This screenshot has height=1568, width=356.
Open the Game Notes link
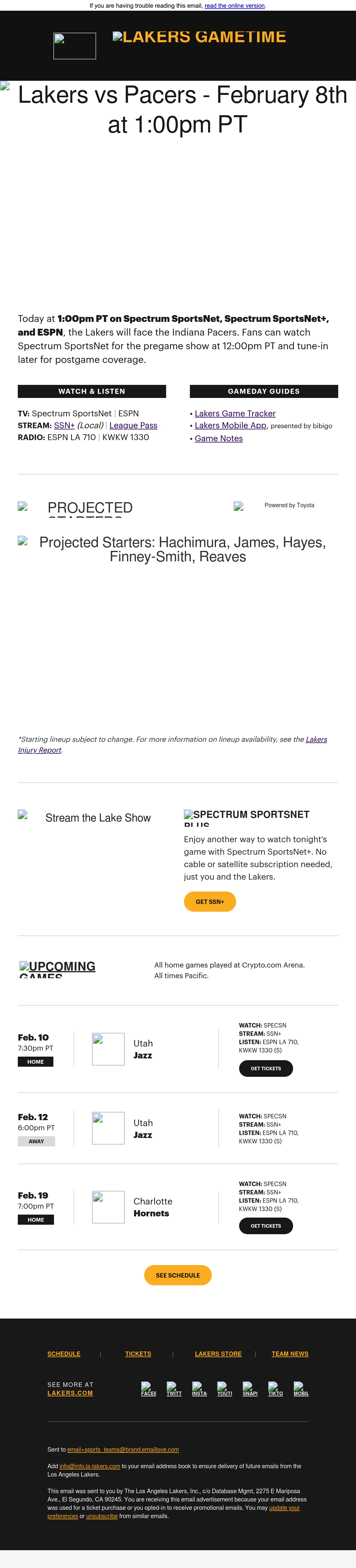click(218, 438)
